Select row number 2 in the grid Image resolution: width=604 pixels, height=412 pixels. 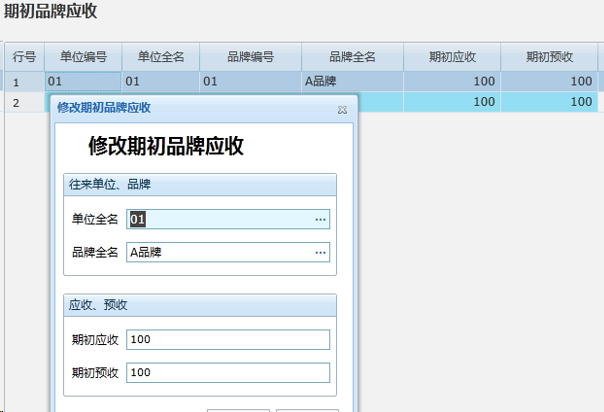tap(17, 102)
